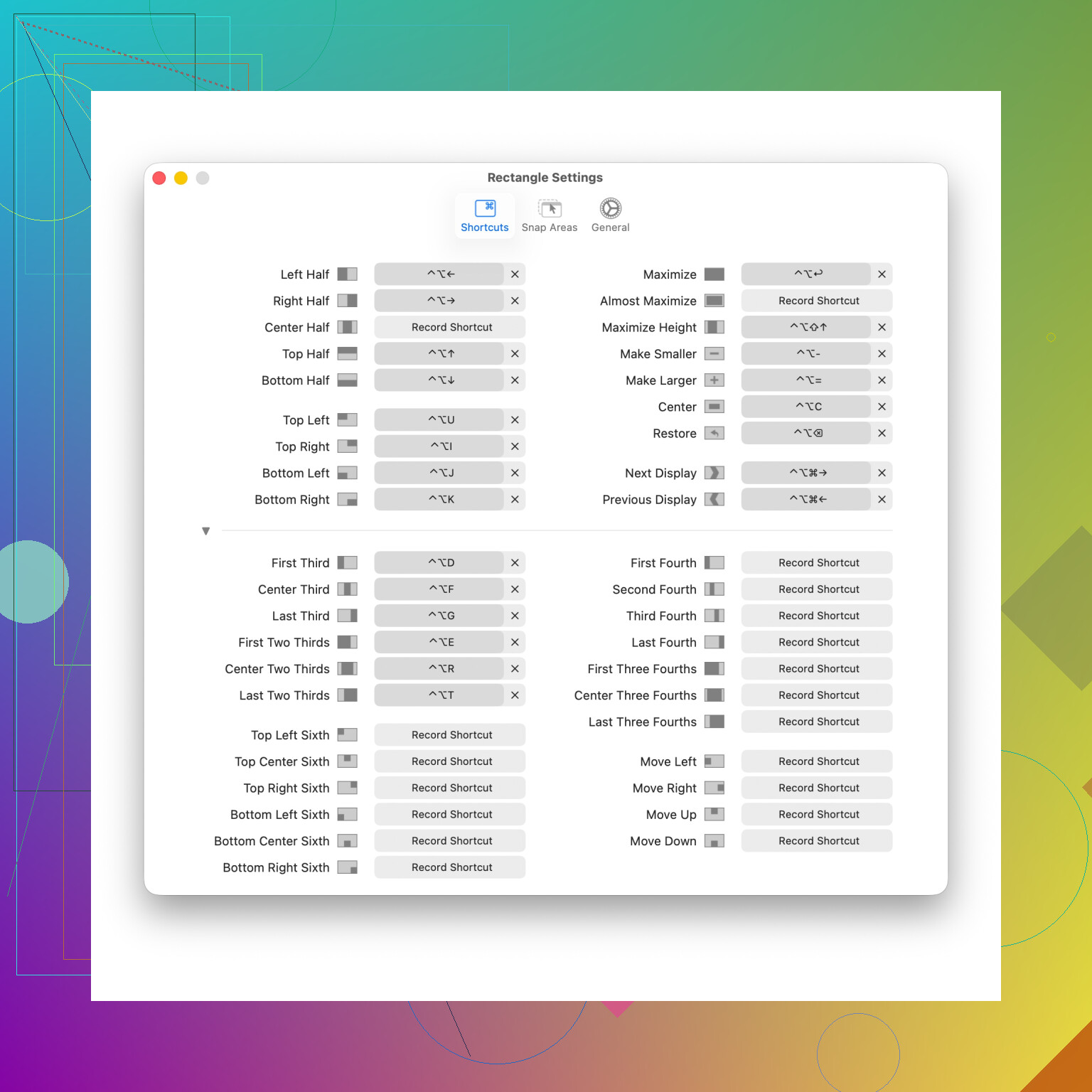Click the Top Right quadrant icon
Screen dimensions: 1092x1092
pyautogui.click(x=347, y=446)
